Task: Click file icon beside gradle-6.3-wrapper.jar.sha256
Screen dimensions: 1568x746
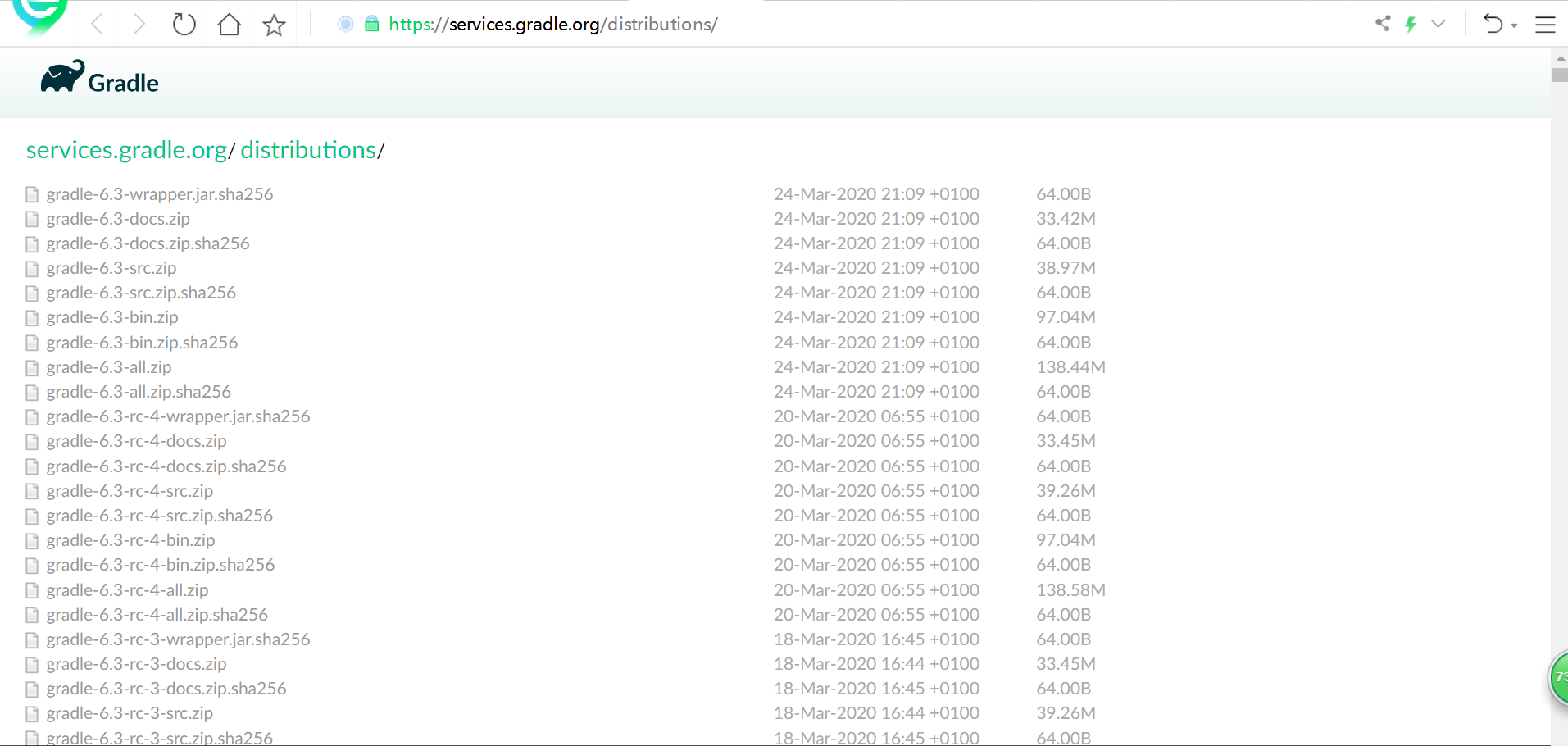Action: coord(32,195)
